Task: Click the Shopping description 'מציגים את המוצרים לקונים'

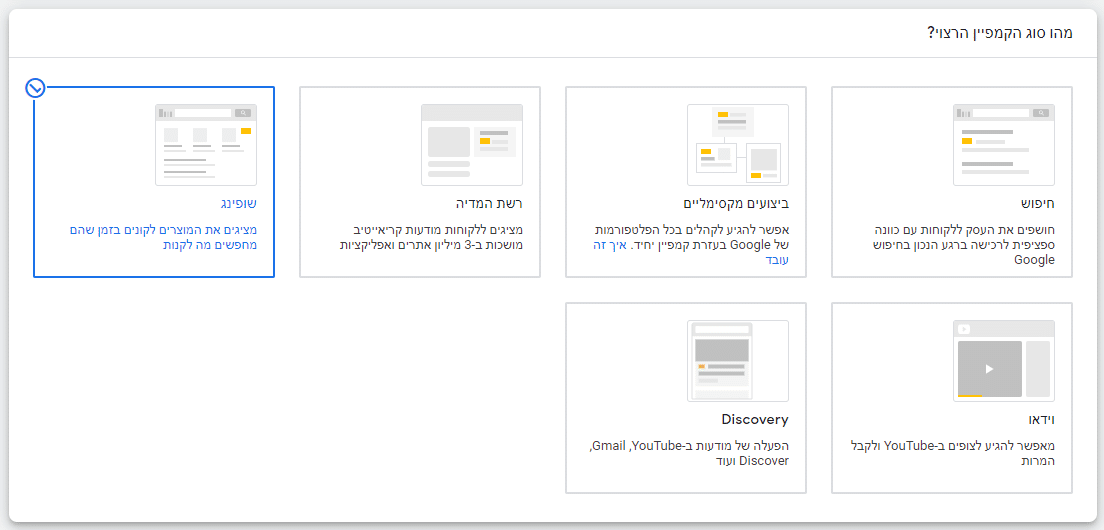Action: 163,238
